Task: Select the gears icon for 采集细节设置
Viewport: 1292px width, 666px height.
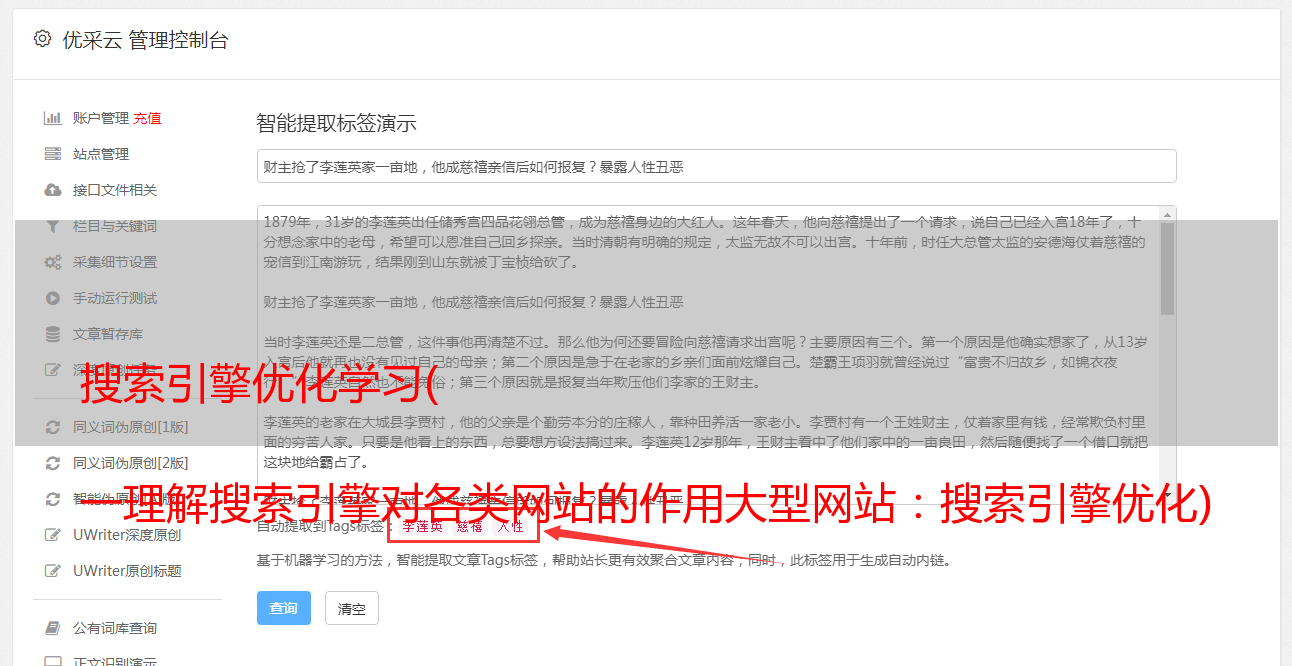Action: click(53, 262)
